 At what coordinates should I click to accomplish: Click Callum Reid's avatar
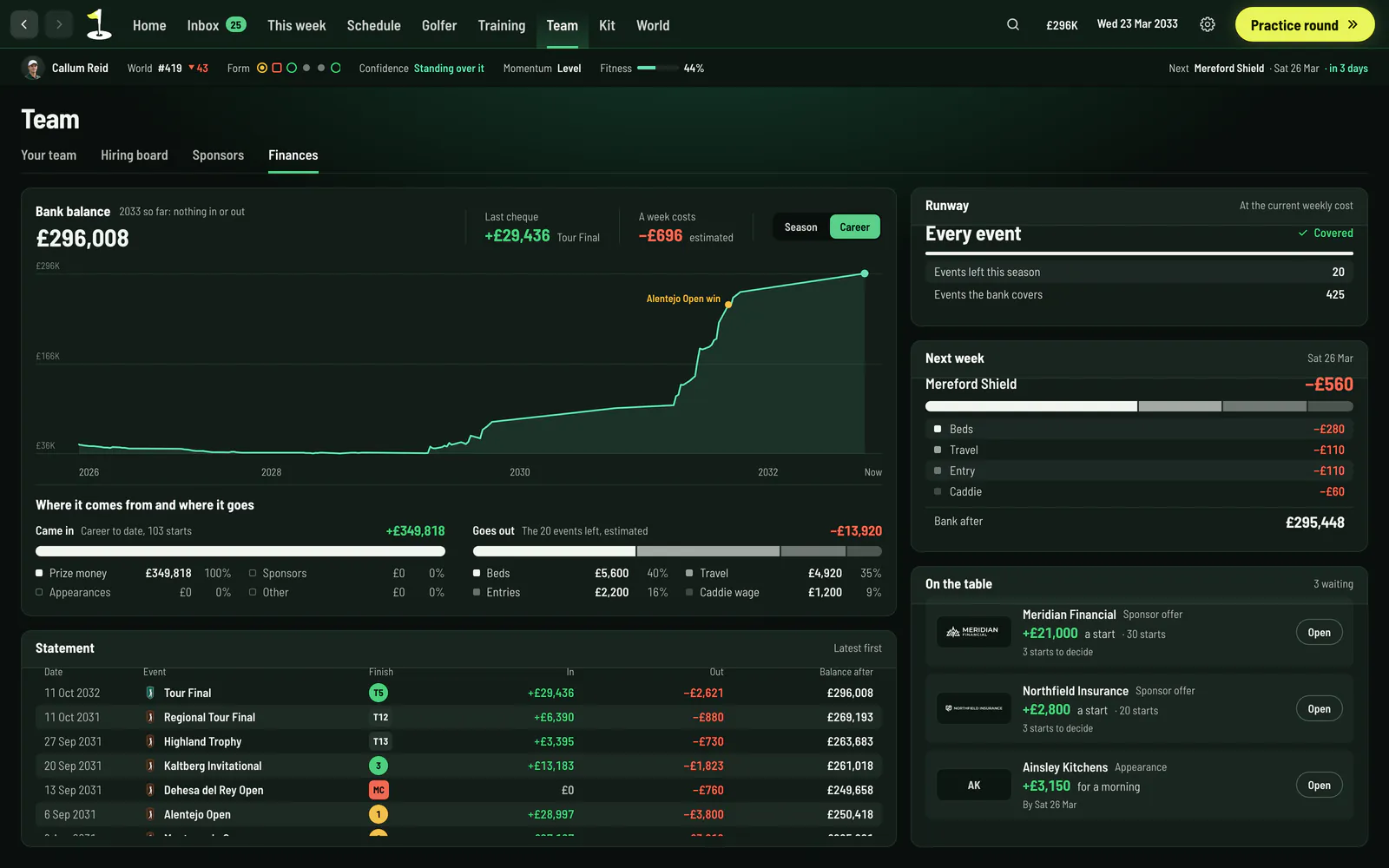[x=33, y=68]
